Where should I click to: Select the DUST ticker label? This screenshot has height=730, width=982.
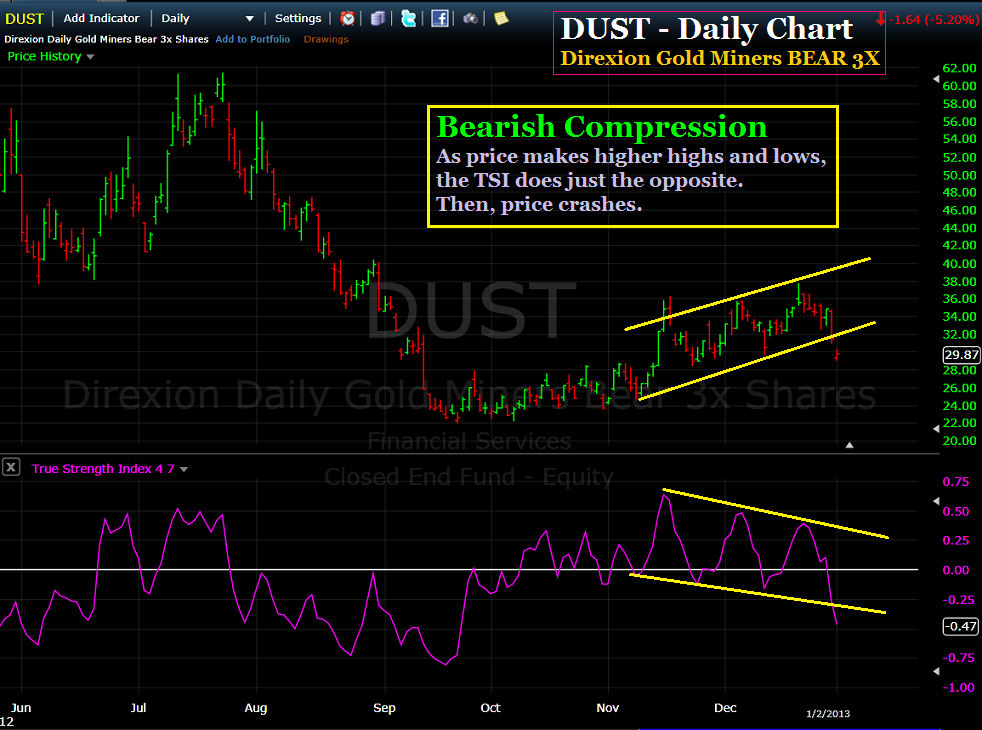click(24, 17)
